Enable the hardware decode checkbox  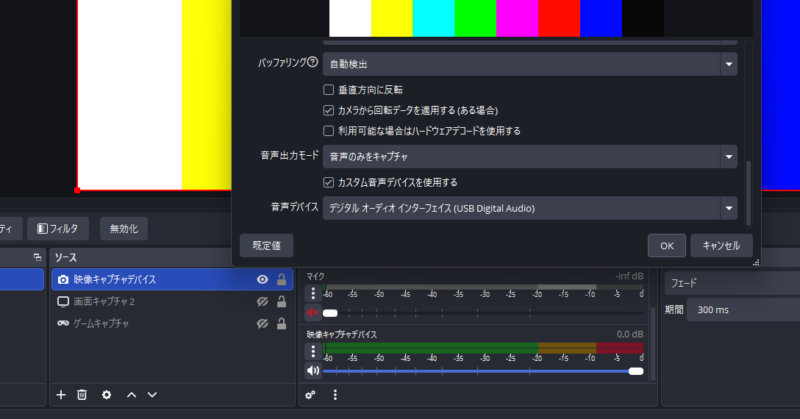click(328, 131)
